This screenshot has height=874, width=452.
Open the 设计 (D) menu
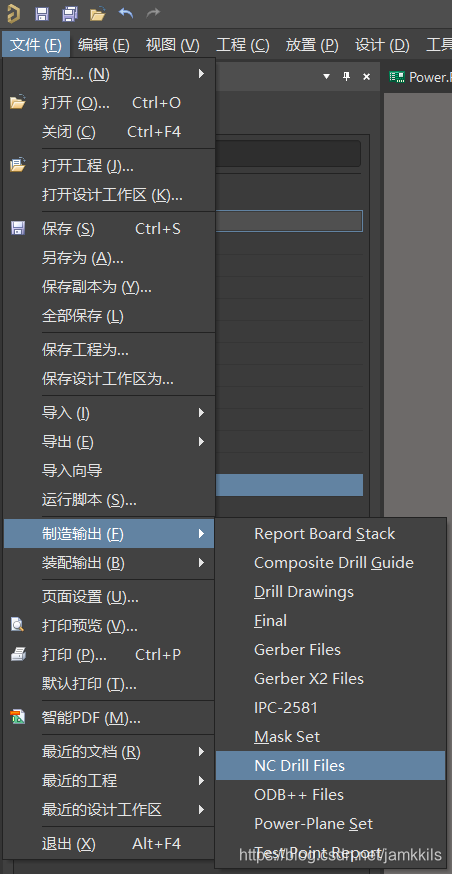[x=382, y=45]
